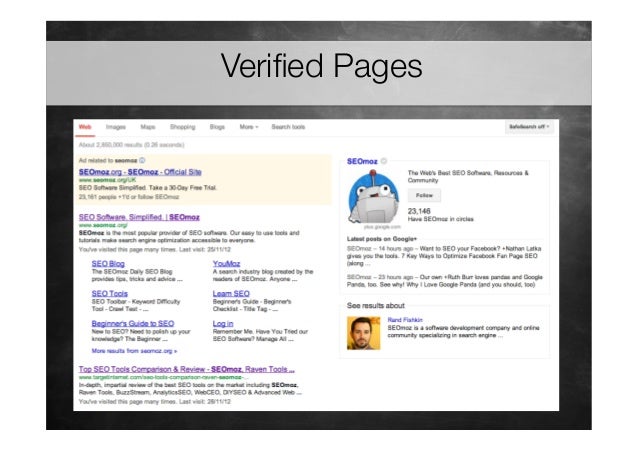The image size is (638, 451).
Task: Go to the Shopping tab
Action: click(183, 127)
